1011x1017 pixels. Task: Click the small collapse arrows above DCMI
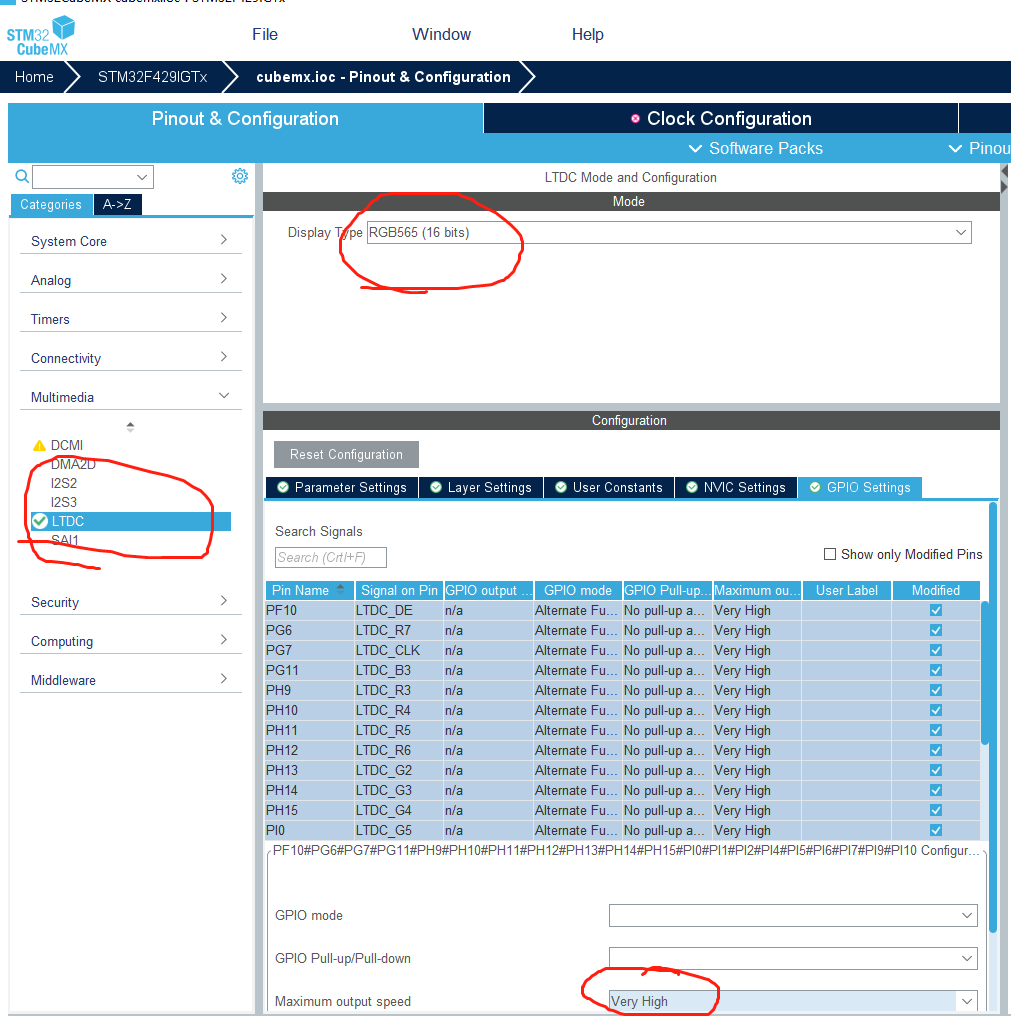[130, 427]
